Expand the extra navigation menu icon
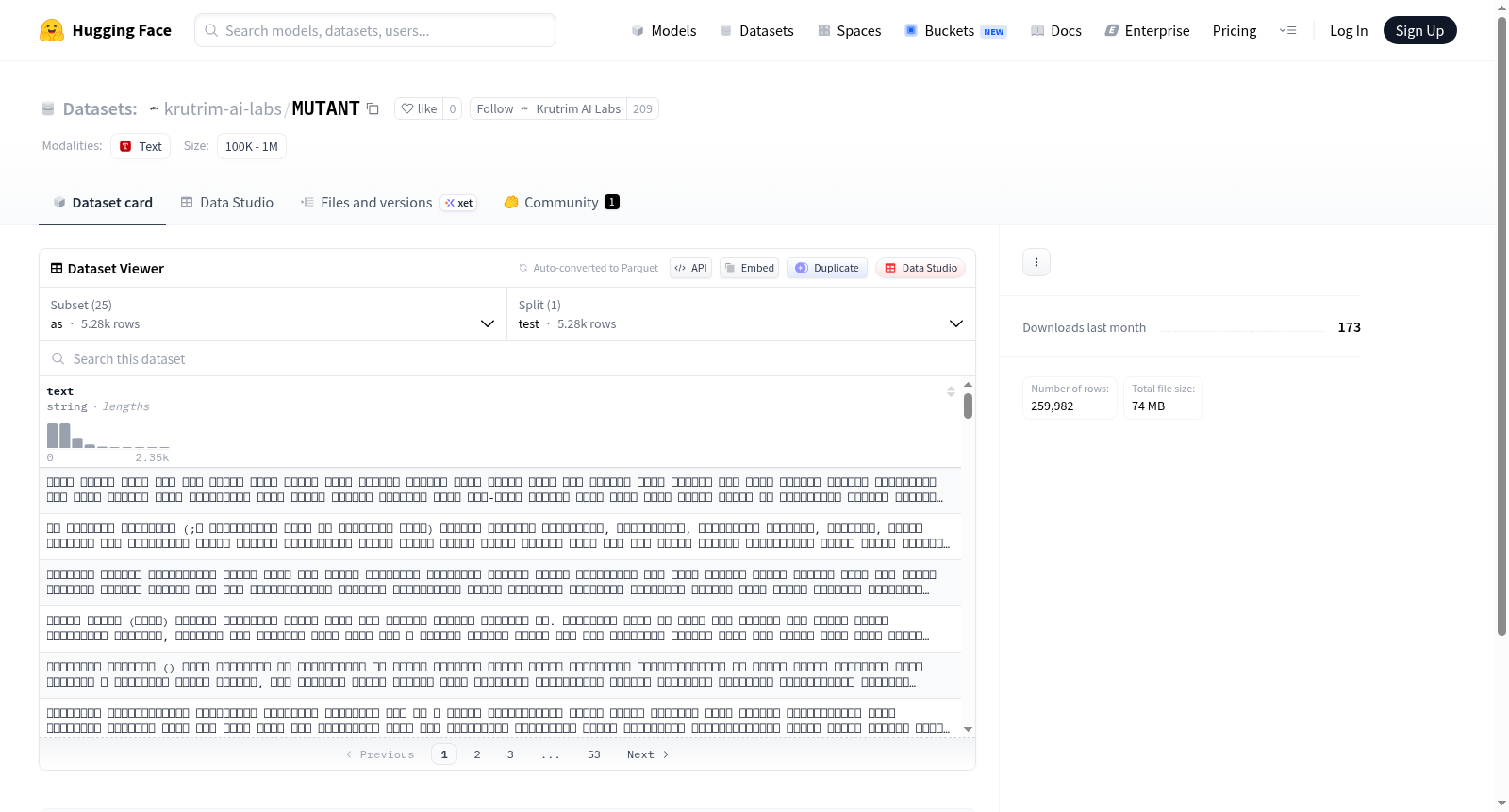The height and width of the screenshot is (812, 1509). click(x=1287, y=30)
